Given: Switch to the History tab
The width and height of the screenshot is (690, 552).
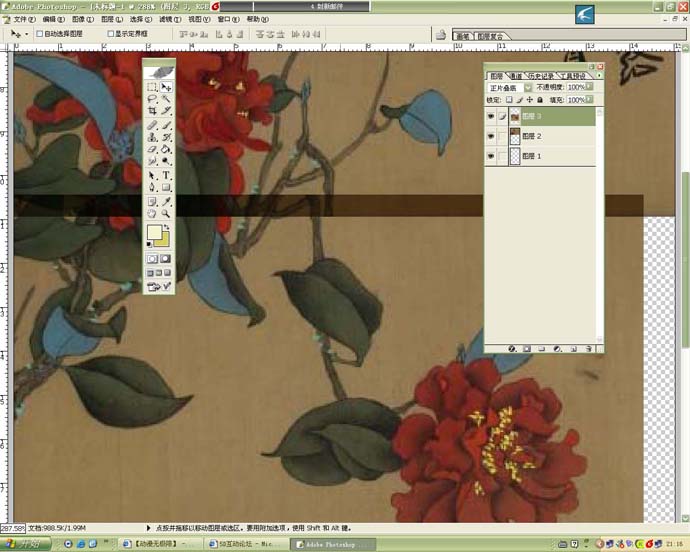Looking at the screenshot, I should [x=541, y=76].
